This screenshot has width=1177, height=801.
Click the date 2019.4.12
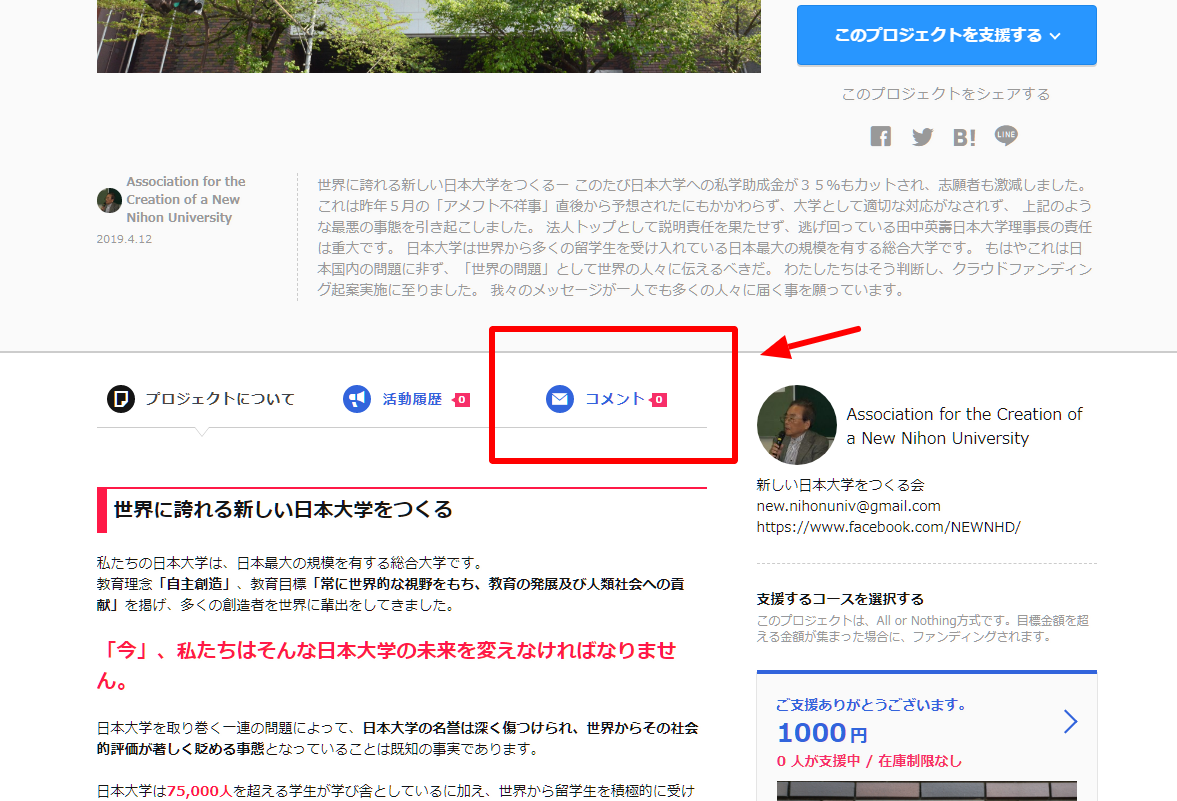(124, 239)
